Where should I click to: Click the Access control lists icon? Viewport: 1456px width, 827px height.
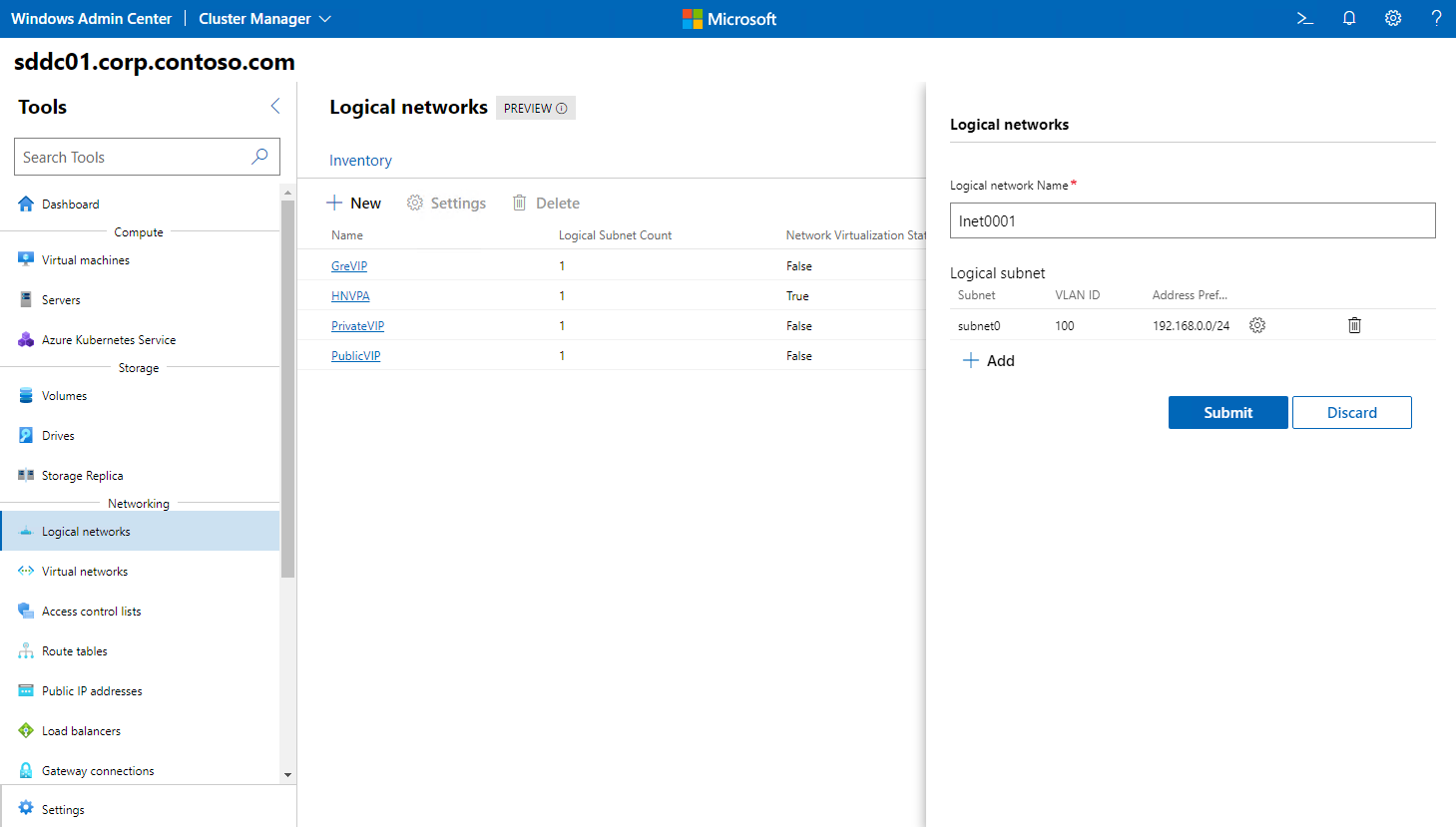(26, 611)
